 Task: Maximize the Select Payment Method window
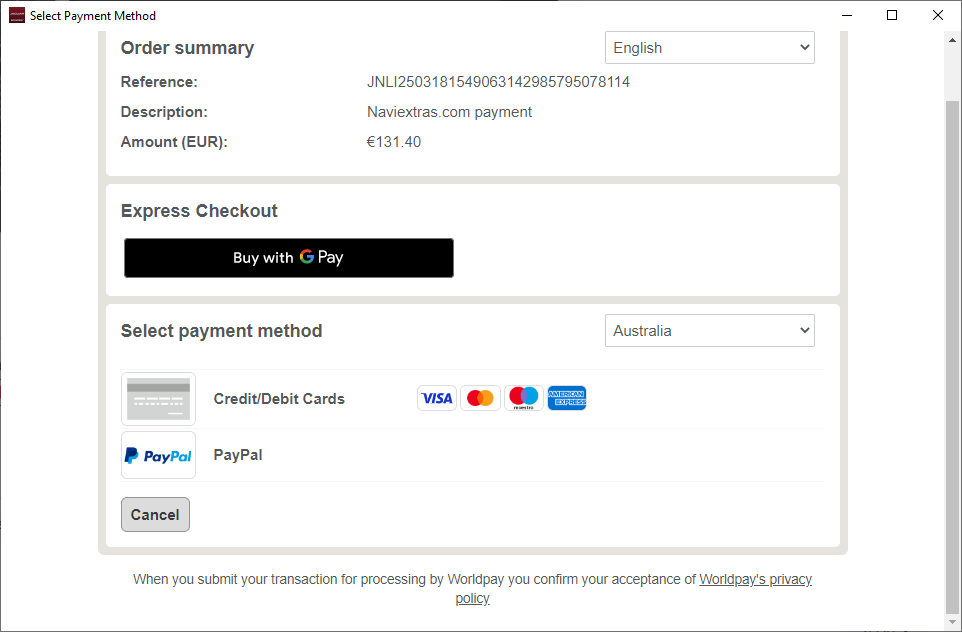coord(892,15)
